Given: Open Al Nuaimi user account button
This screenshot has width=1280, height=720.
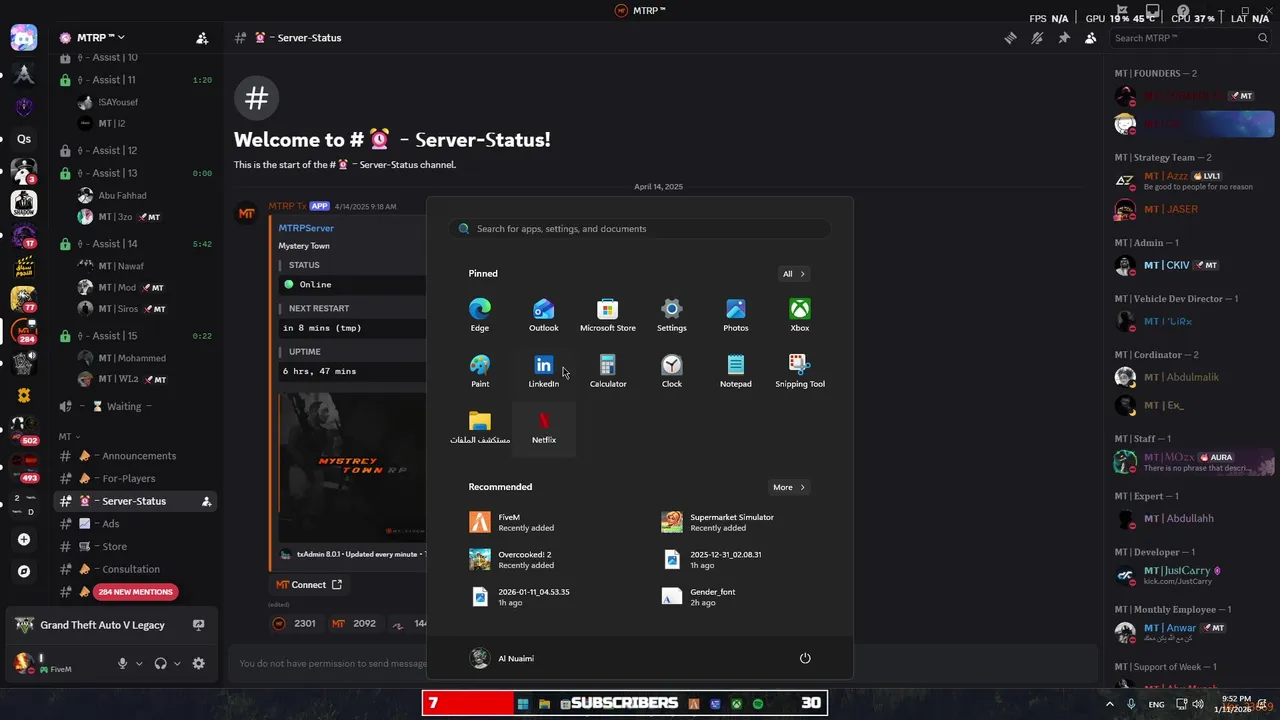Looking at the screenshot, I should [x=503, y=658].
